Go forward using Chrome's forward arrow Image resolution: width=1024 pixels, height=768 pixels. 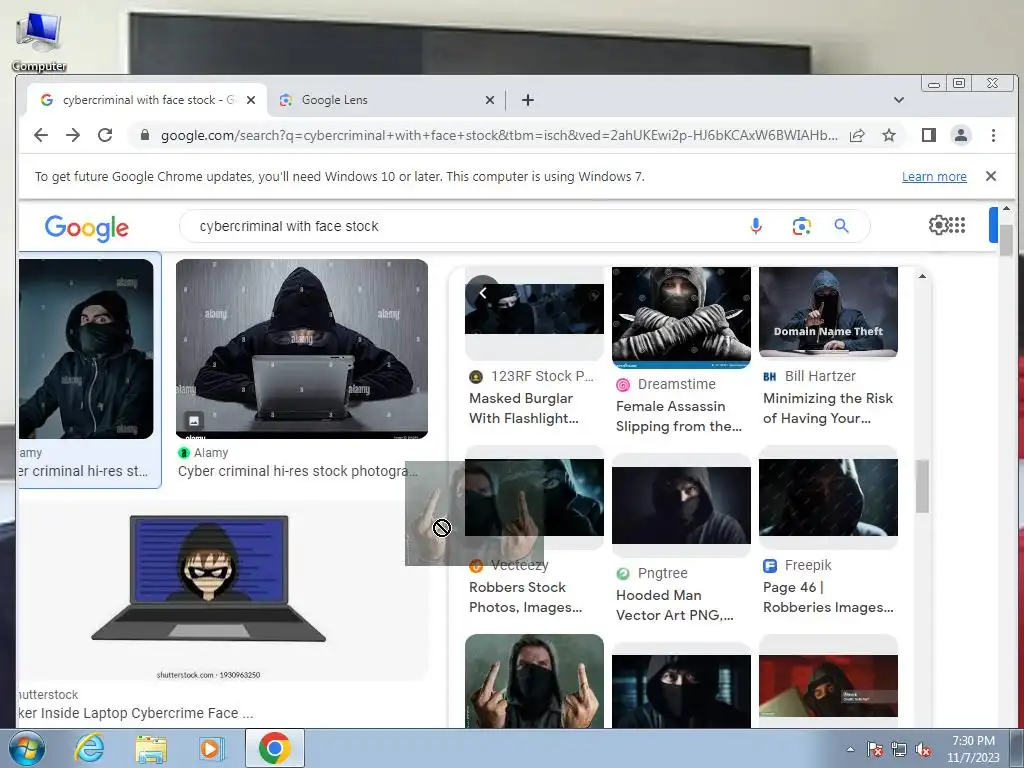(x=73, y=135)
